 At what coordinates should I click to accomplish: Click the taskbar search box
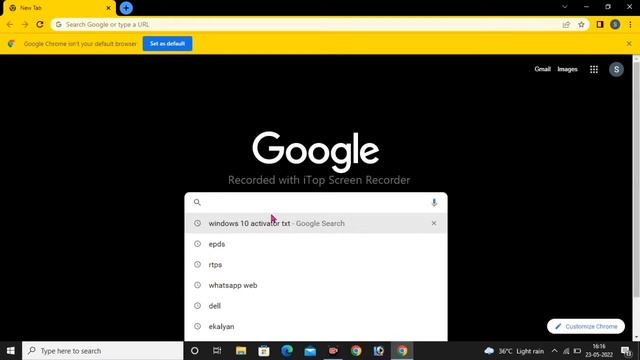coord(102,351)
